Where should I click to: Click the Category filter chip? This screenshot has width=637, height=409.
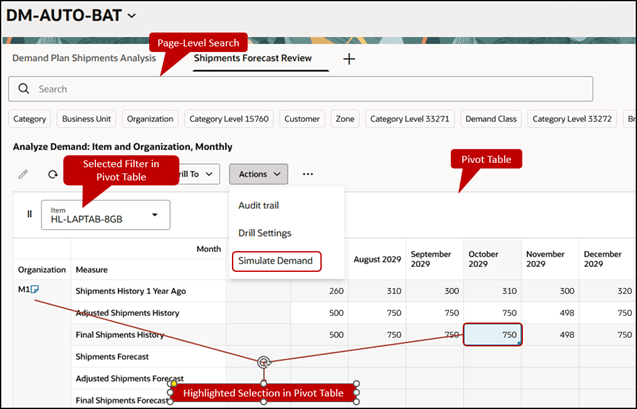30,119
